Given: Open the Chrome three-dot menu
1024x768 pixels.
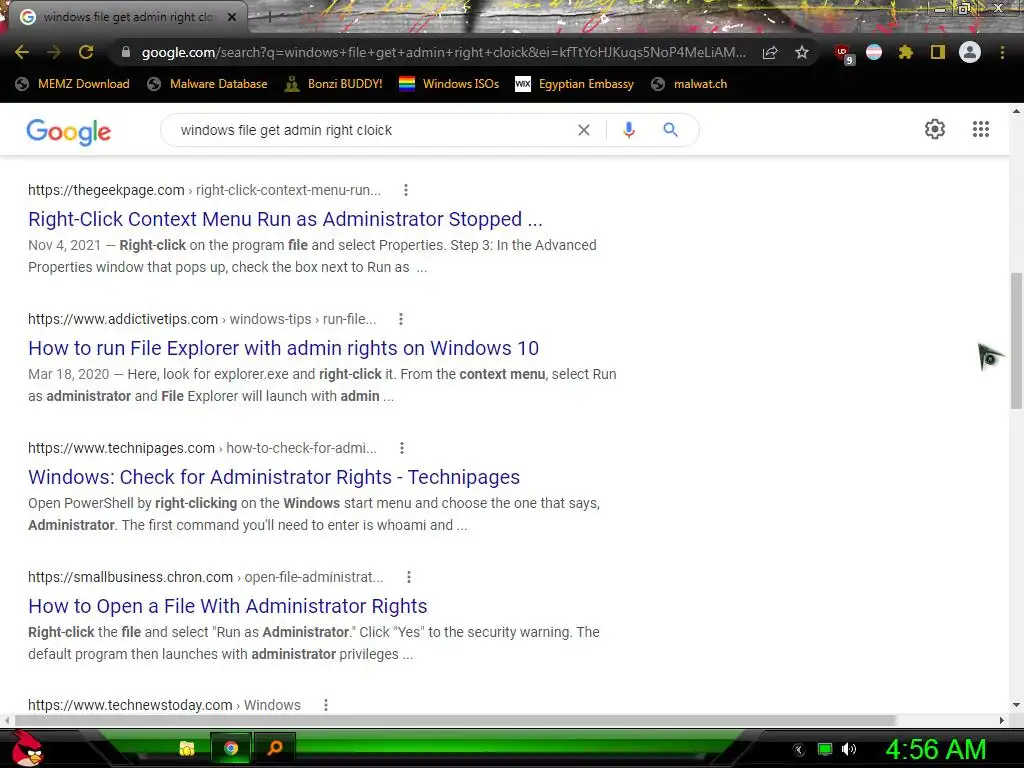Looking at the screenshot, I should 1002,52.
